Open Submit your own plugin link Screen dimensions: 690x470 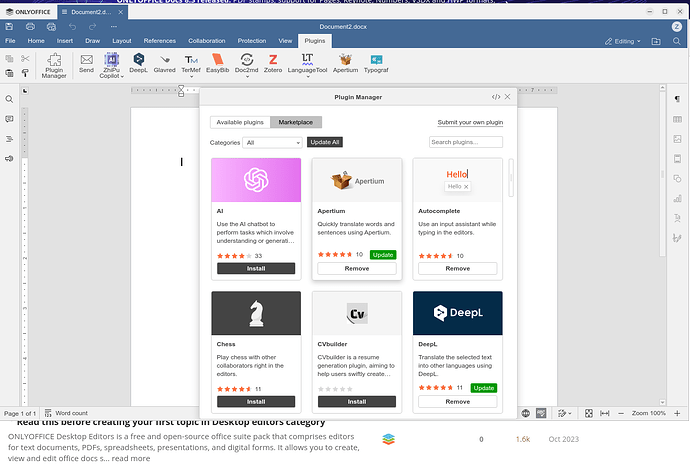pos(470,122)
